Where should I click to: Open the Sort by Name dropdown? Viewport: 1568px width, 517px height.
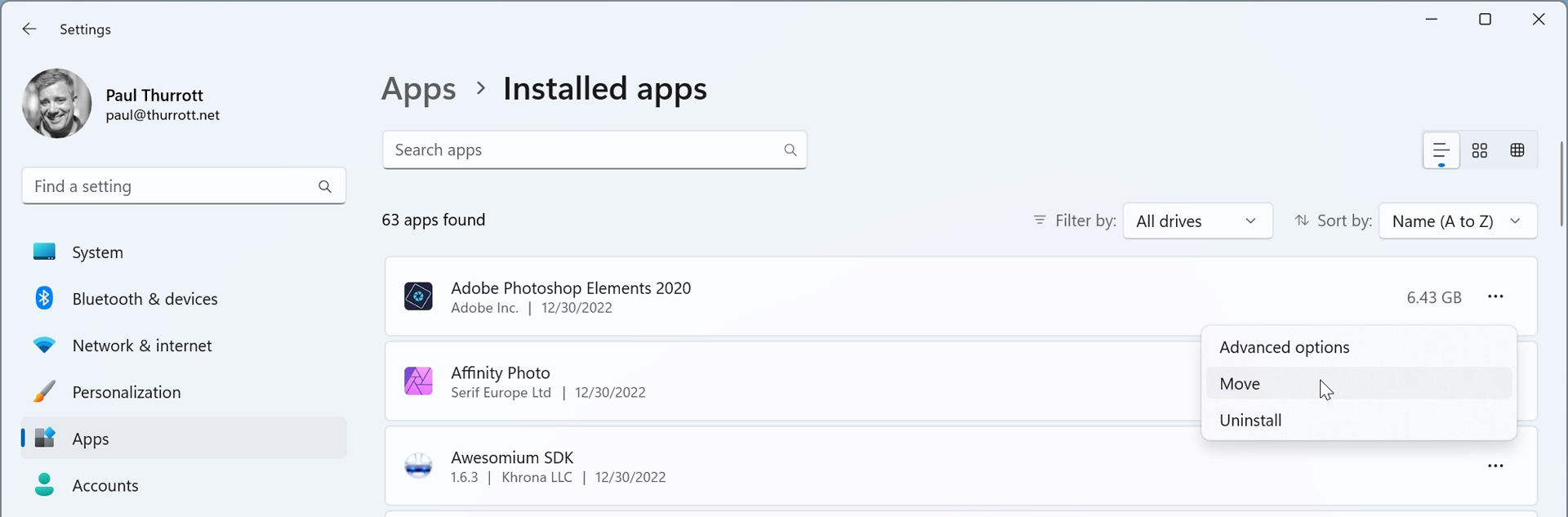point(1457,221)
